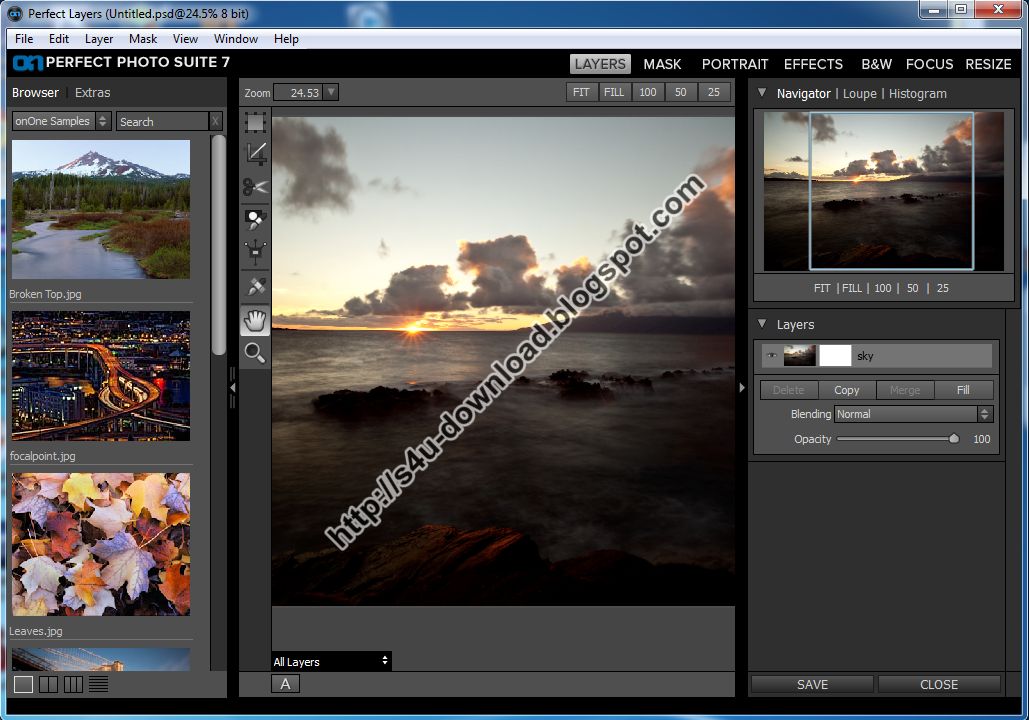Adjust the Opacity slider handle

point(954,438)
